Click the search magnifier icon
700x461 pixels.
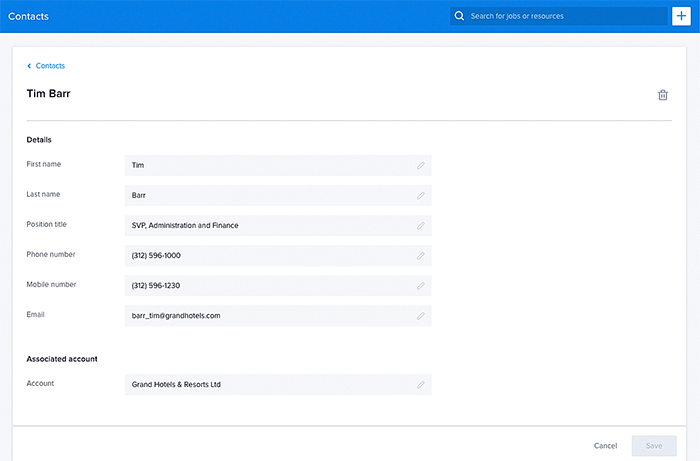459,16
